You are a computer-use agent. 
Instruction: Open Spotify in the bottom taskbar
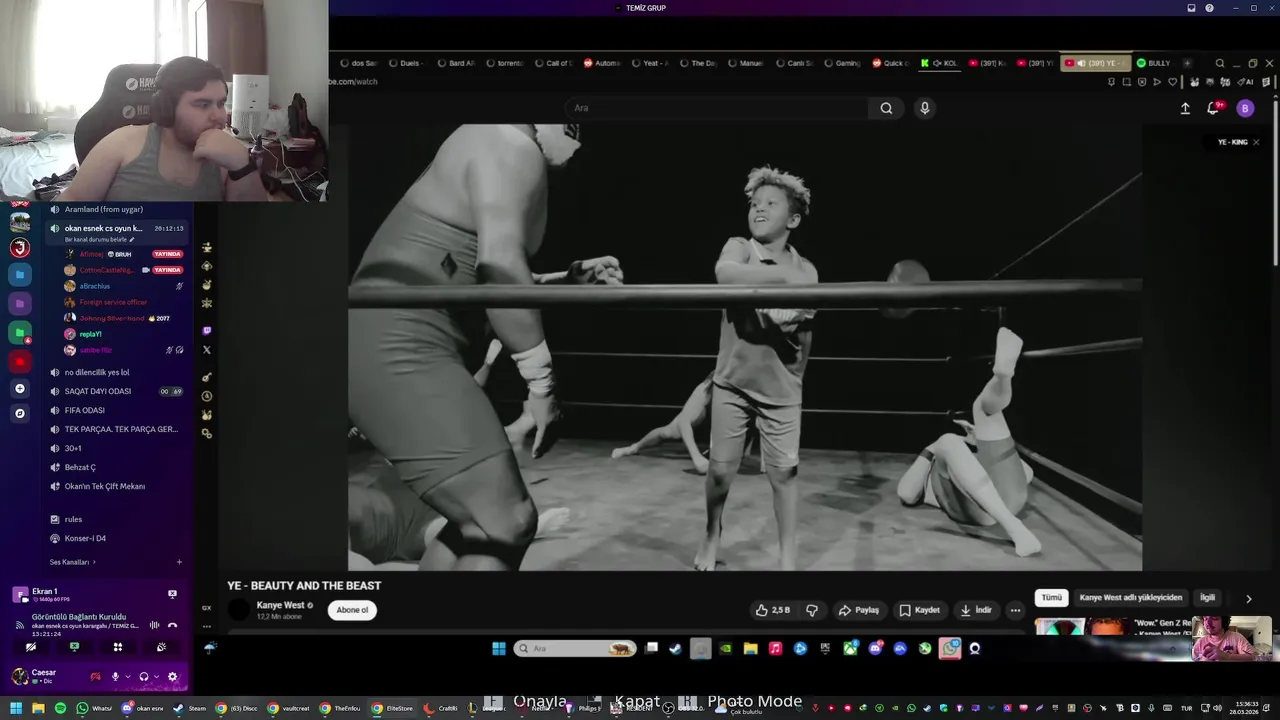60,708
